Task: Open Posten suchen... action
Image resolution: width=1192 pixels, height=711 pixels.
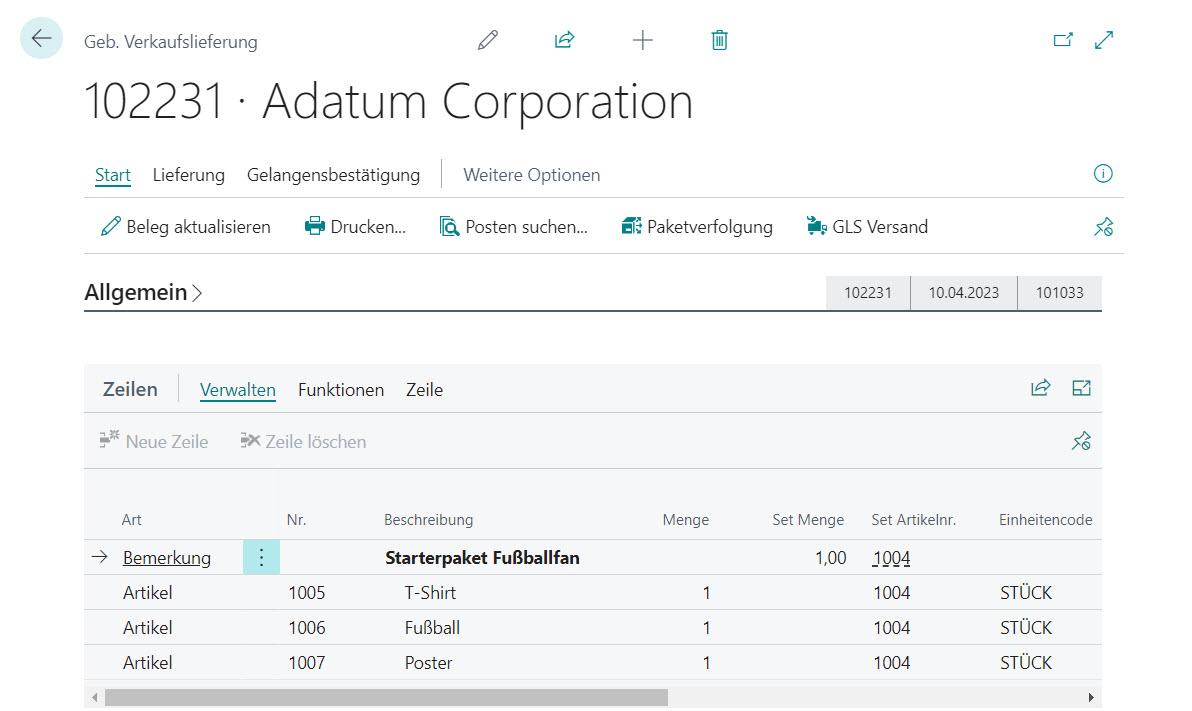Action: point(514,227)
